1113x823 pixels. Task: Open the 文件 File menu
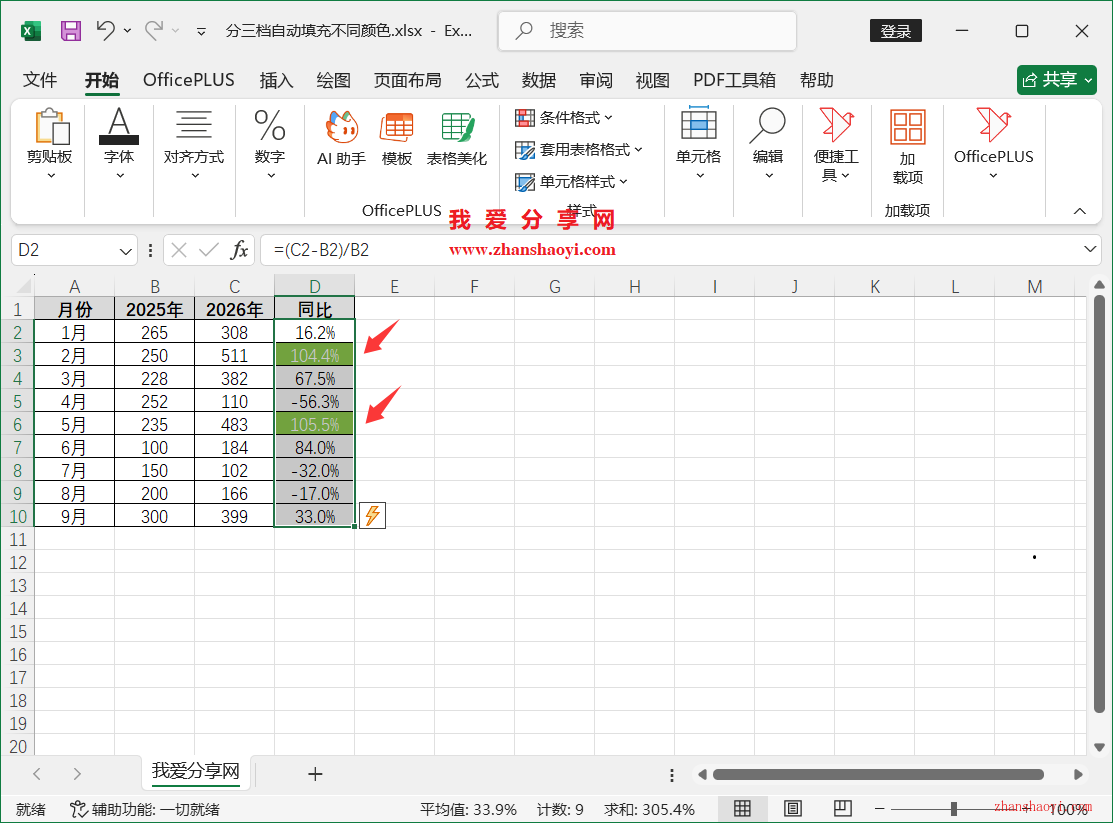[x=40, y=80]
